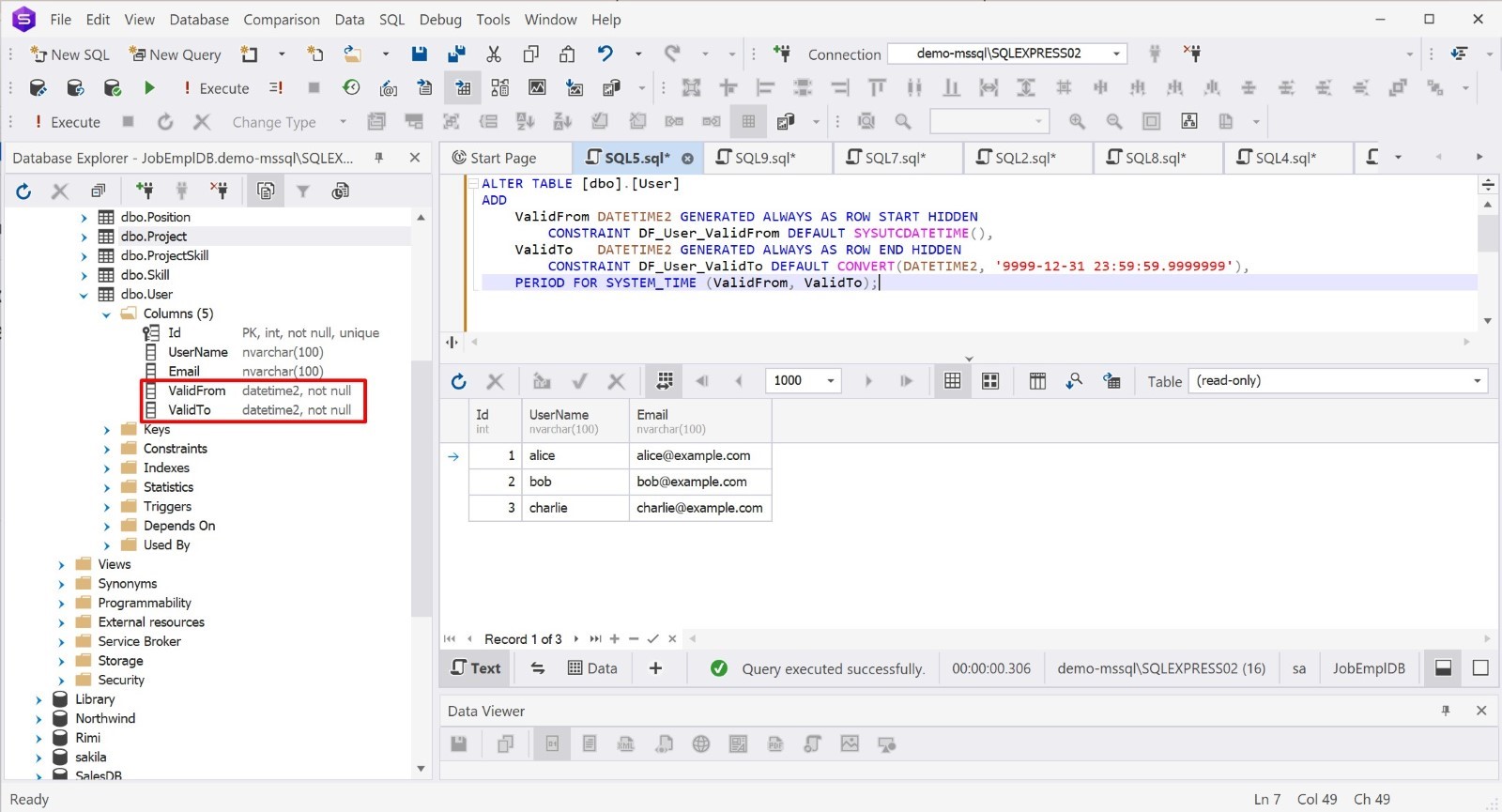Click the Change Type button
This screenshot has width=1502, height=812.
coord(274,122)
